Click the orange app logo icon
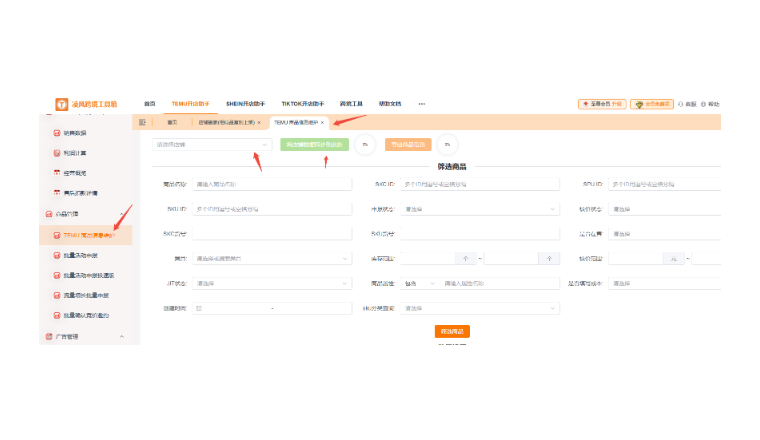The image size is (760, 440). click(x=62, y=104)
